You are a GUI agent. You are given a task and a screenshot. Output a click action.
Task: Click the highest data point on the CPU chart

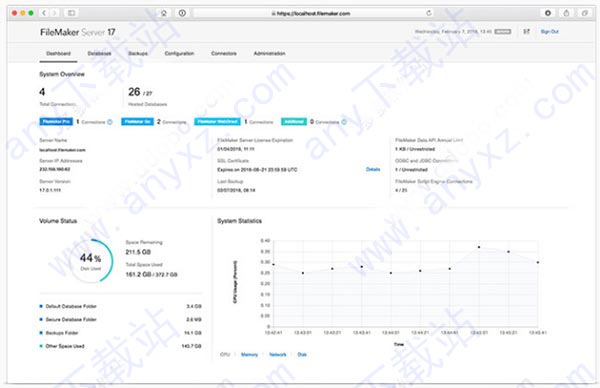(479, 247)
